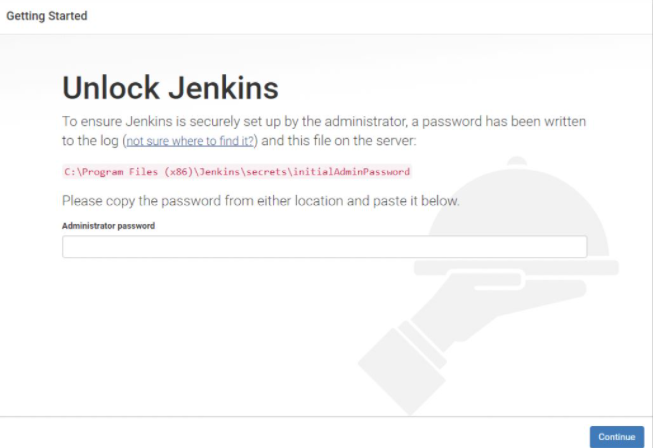Click the cloche knob handle graphic
This screenshot has height=448, width=653.
tap(517, 161)
